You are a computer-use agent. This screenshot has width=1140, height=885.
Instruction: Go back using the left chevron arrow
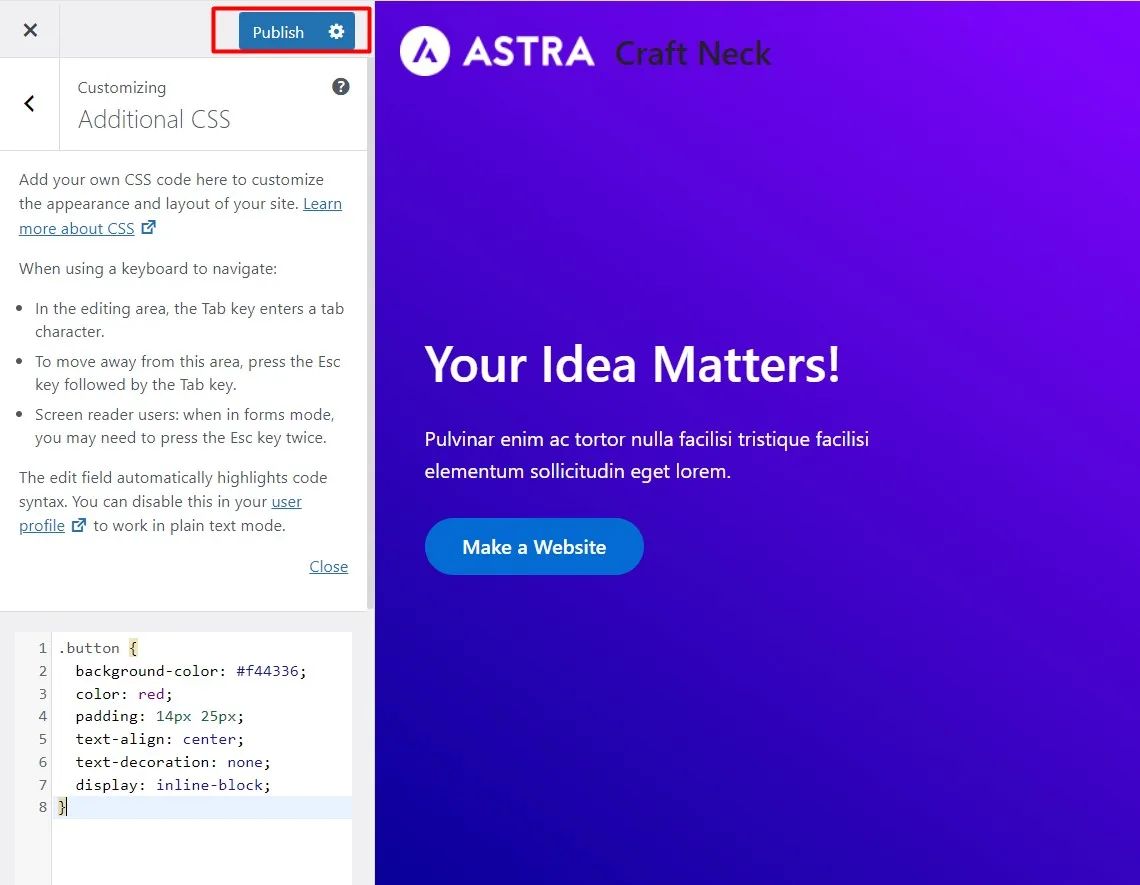pyautogui.click(x=29, y=104)
